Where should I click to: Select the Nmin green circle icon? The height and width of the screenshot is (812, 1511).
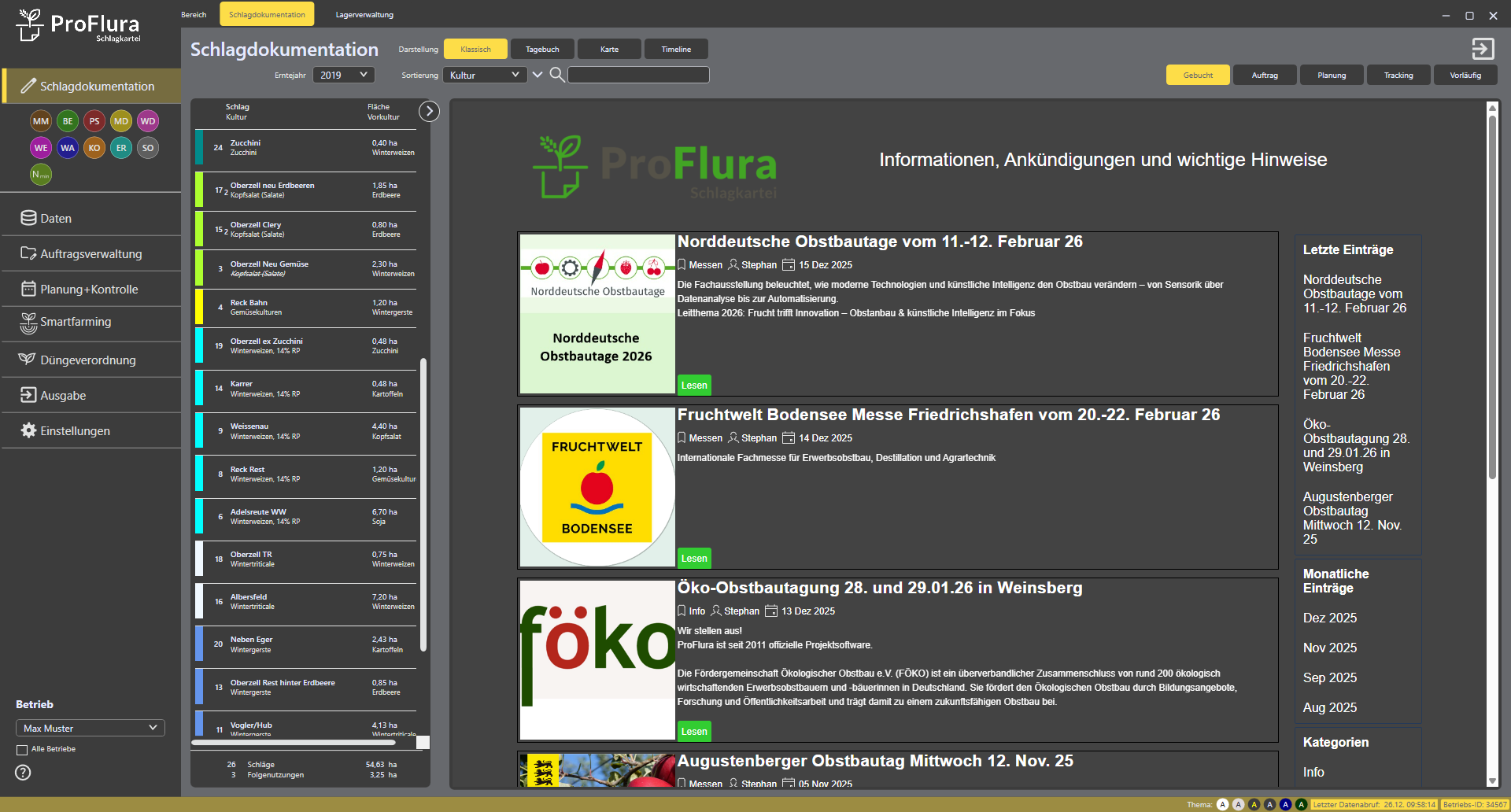[40, 174]
